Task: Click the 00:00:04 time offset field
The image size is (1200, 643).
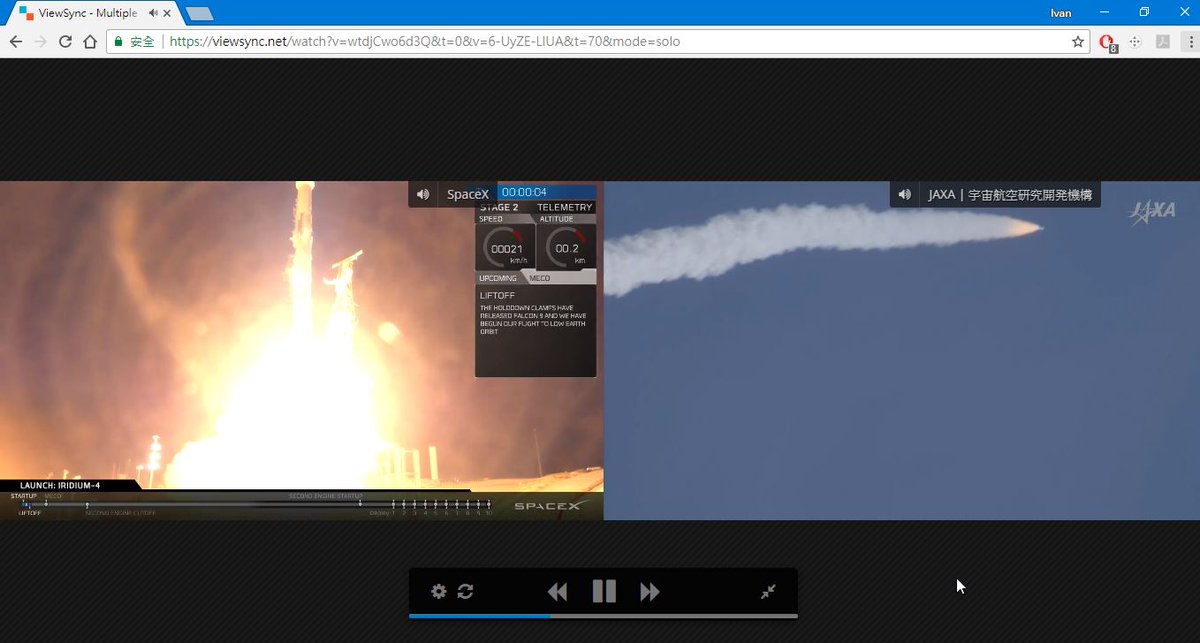Action: tap(546, 192)
